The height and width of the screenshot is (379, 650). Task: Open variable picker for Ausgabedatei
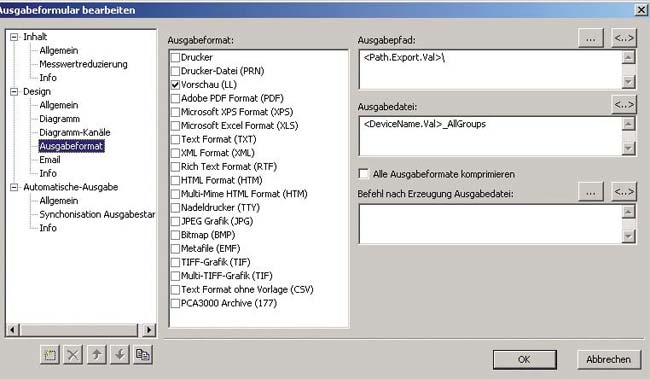point(624,104)
